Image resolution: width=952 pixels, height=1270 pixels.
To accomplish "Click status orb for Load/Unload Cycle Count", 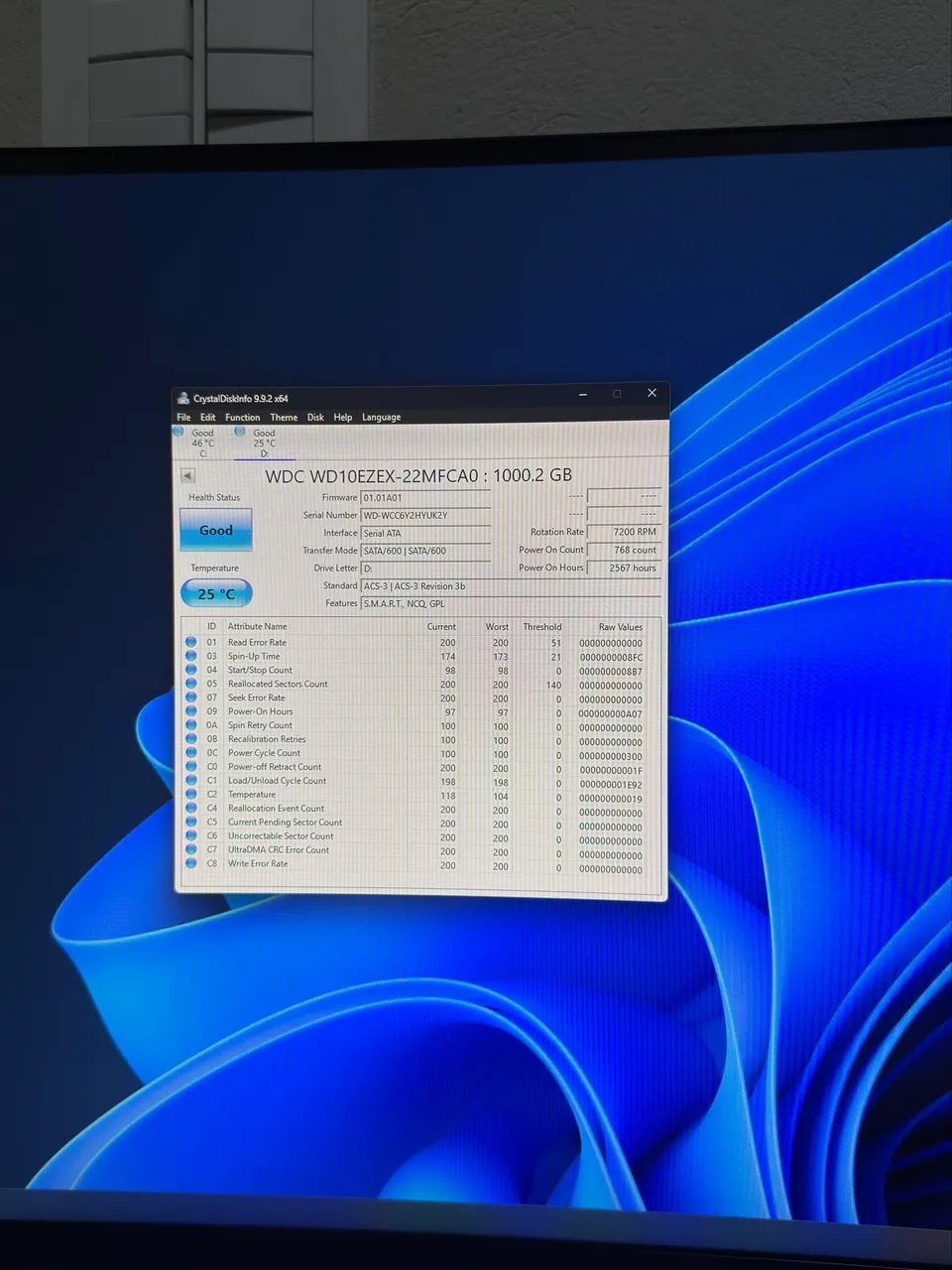I will click(190, 781).
